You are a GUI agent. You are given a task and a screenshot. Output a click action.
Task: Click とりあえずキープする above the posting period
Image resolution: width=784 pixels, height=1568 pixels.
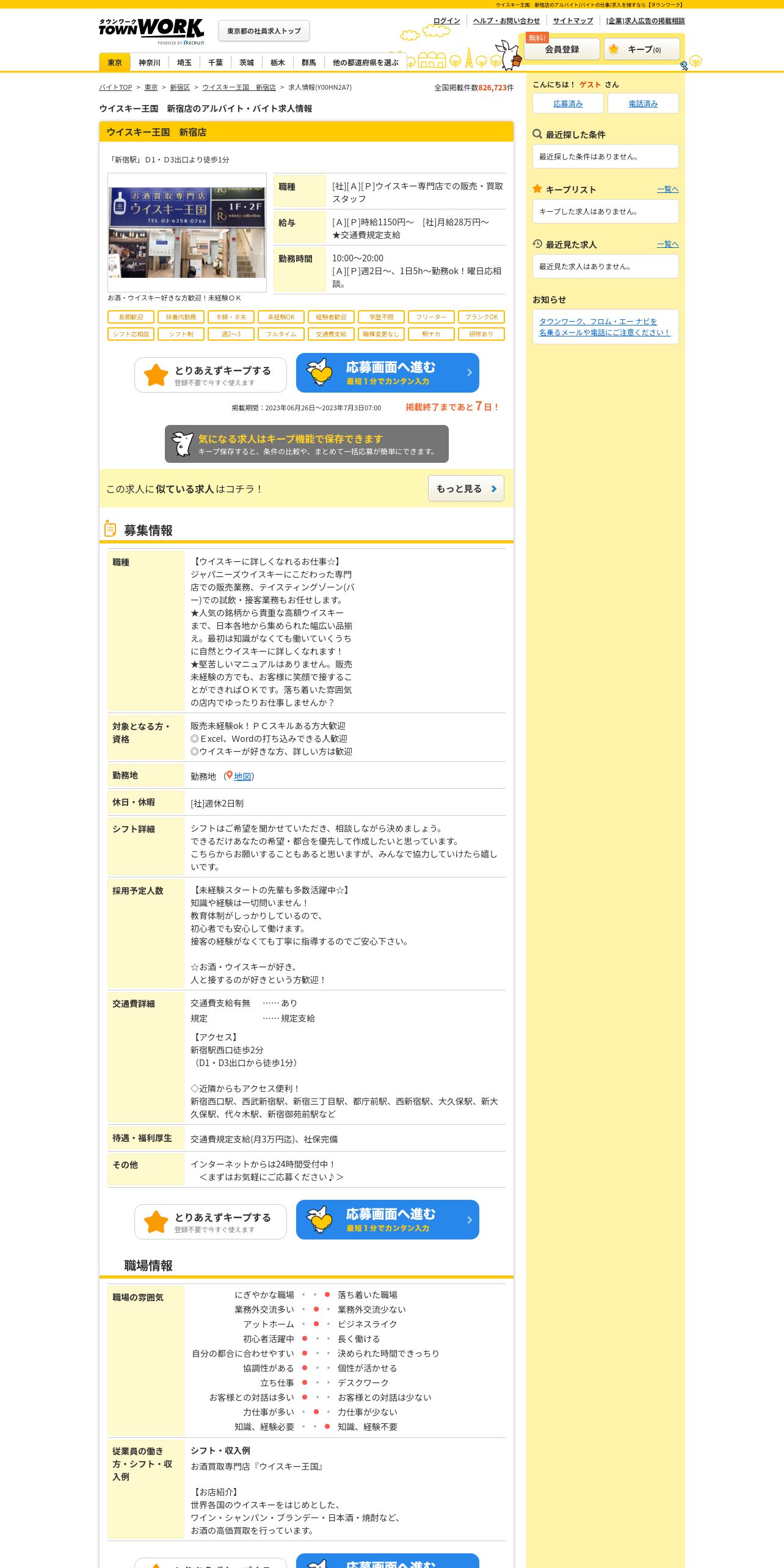211,375
